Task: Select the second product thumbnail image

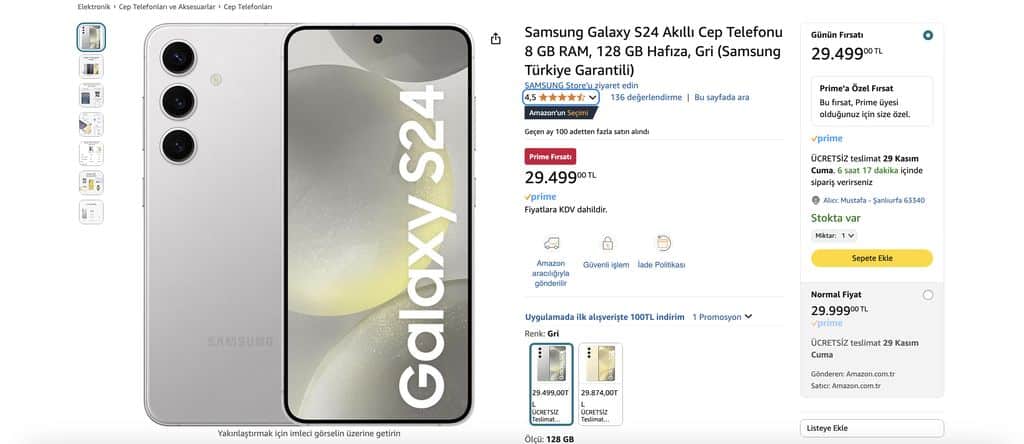Action: [91, 66]
